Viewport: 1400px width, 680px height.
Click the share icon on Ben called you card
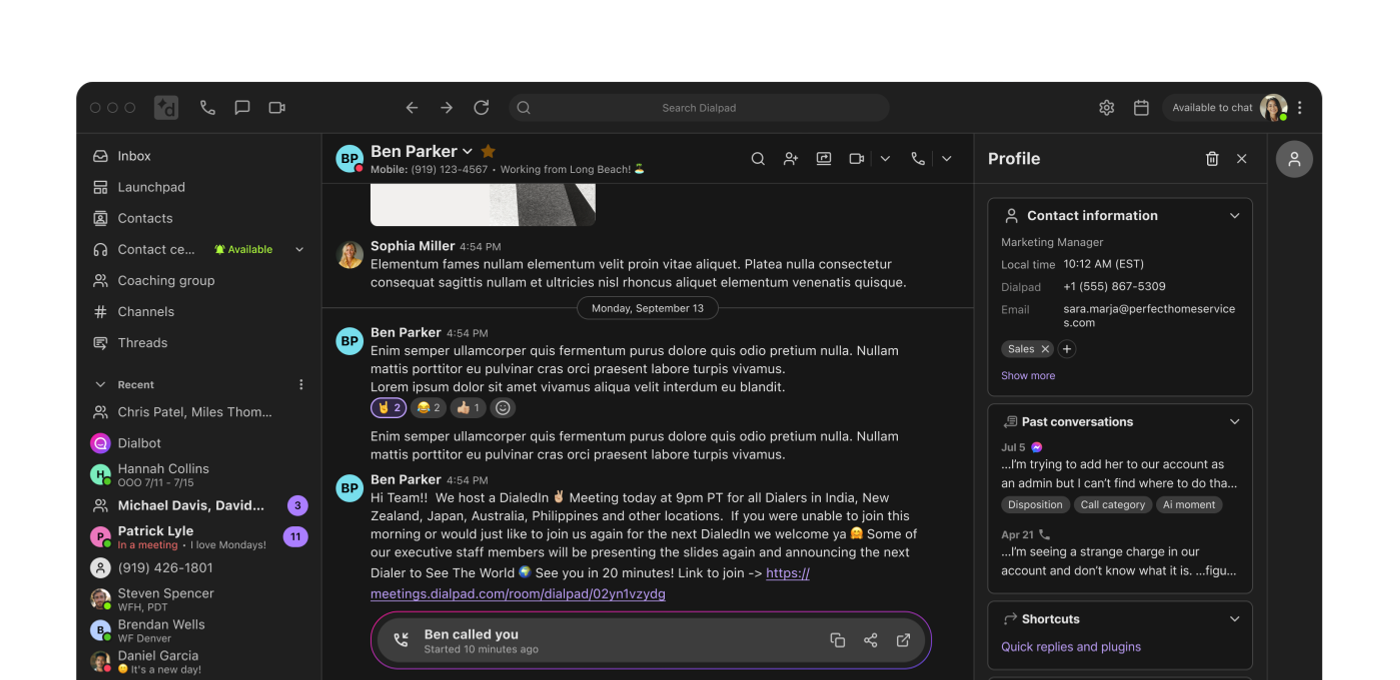pos(870,641)
